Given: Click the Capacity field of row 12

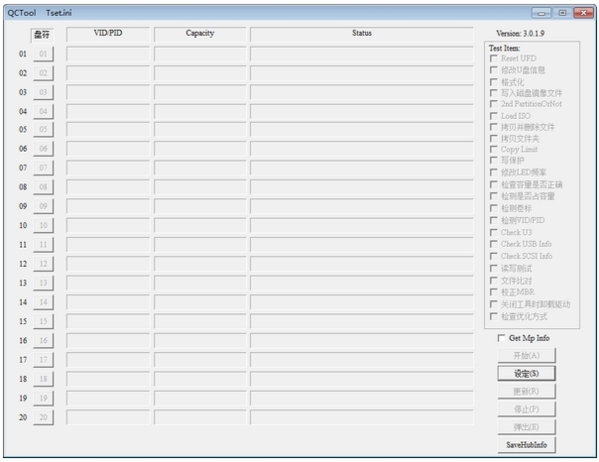Looking at the screenshot, I should (200, 264).
